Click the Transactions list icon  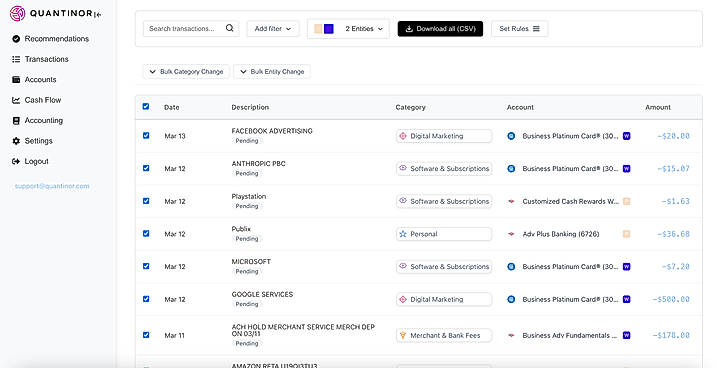[x=16, y=59]
